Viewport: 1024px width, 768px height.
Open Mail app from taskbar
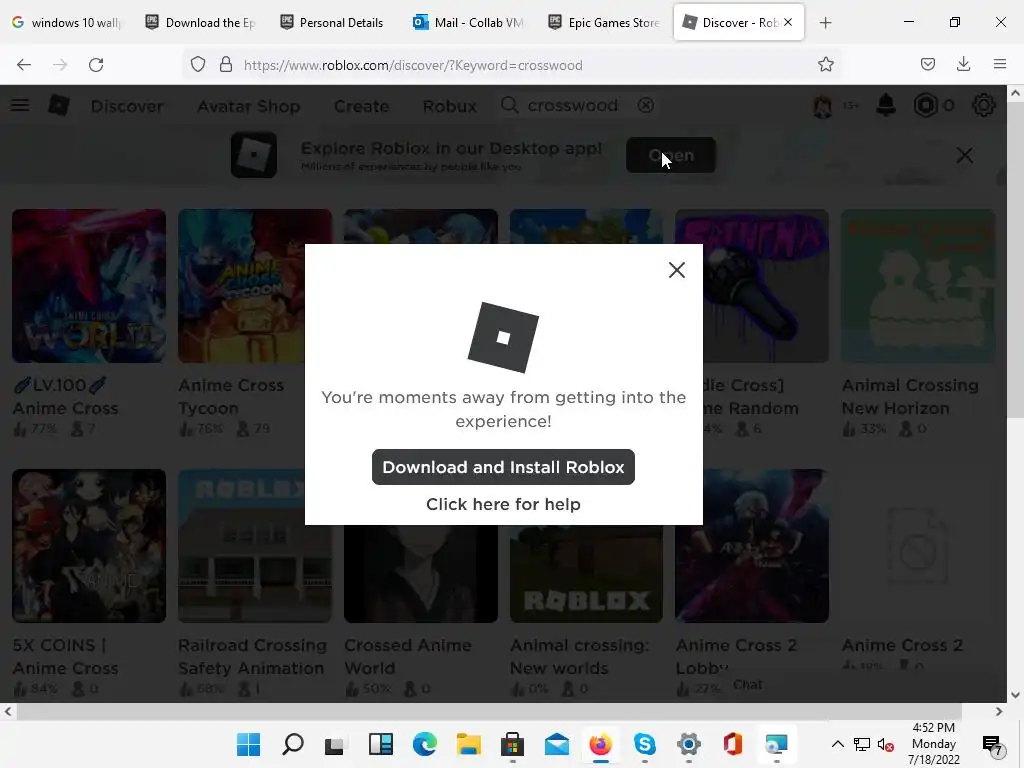[556, 744]
